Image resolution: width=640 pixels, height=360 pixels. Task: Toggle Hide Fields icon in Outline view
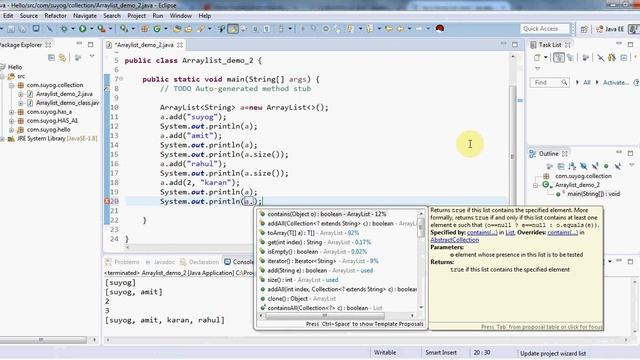click(584, 166)
